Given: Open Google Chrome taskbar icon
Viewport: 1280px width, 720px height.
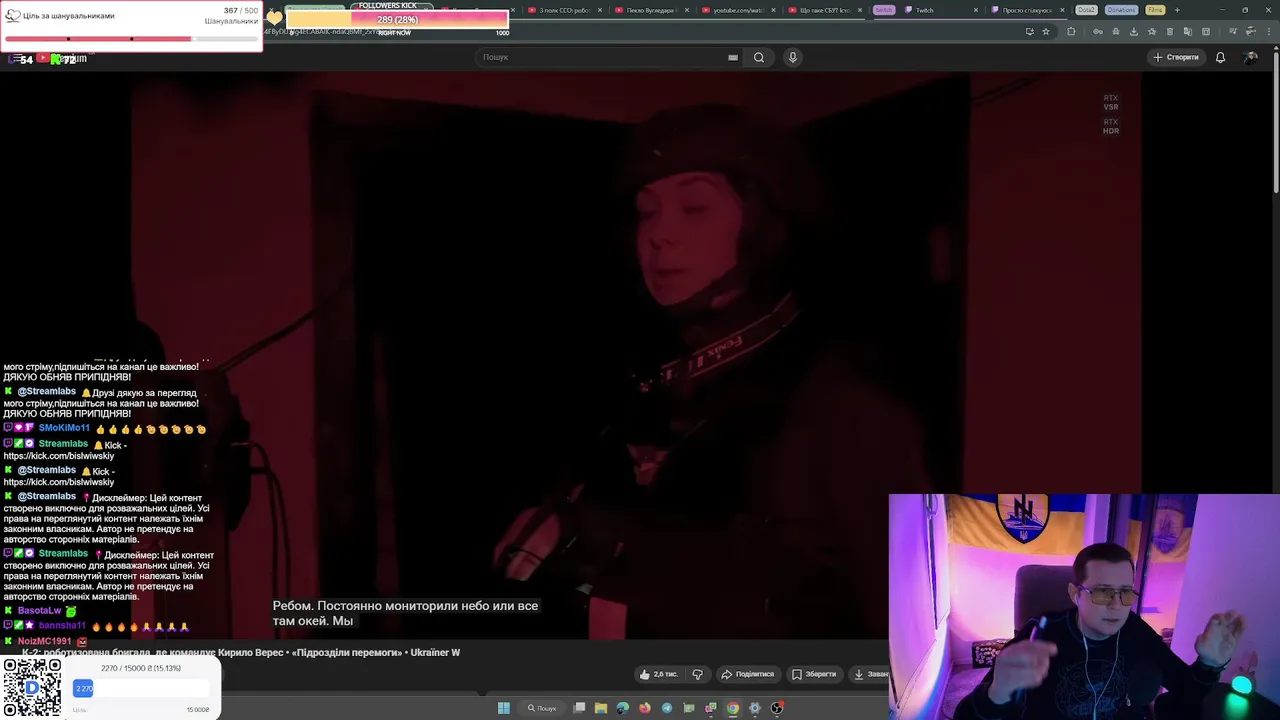Looking at the screenshot, I should (x=733, y=708).
